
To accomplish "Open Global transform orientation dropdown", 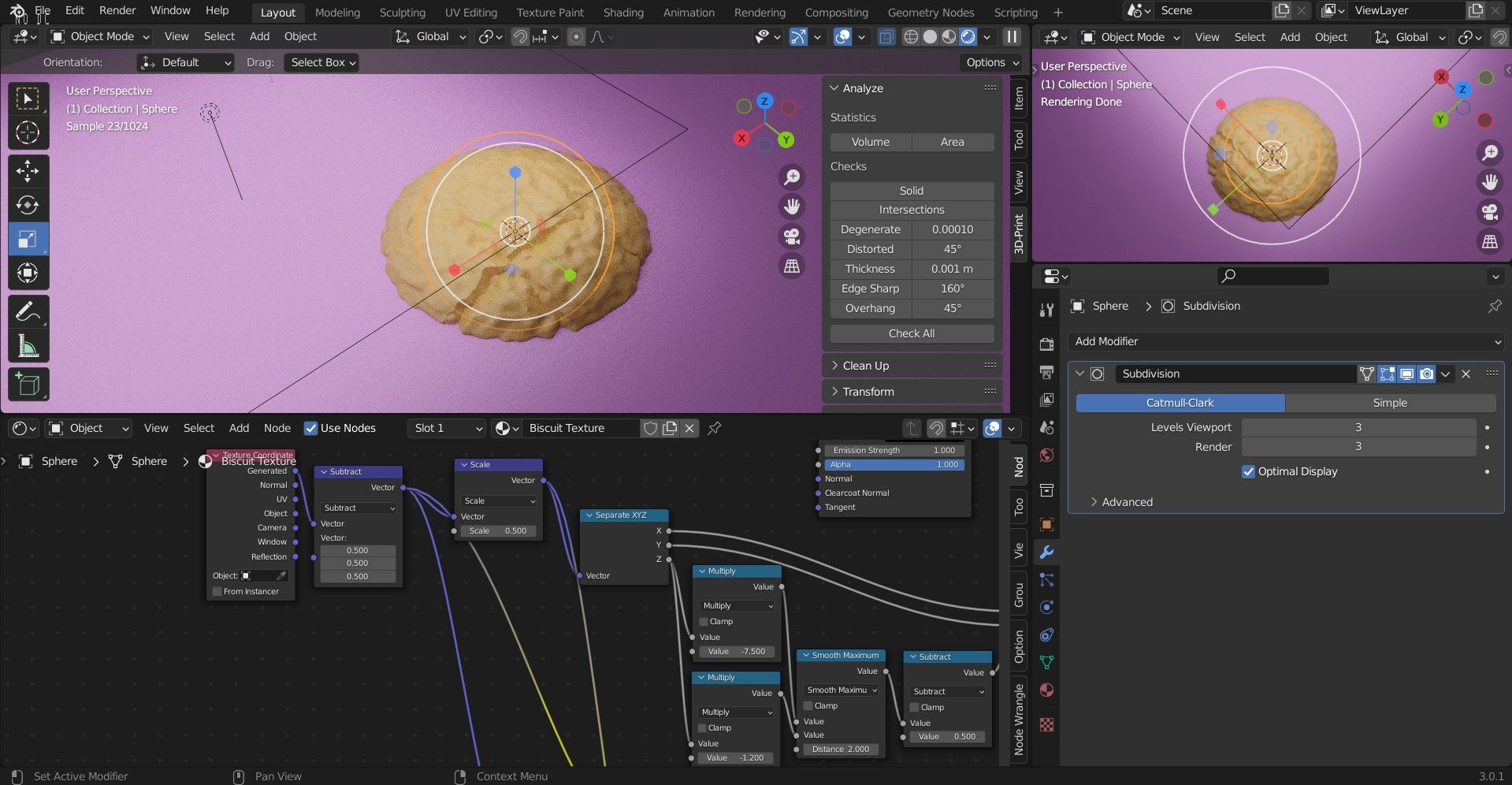I will pyautogui.click(x=430, y=36).
